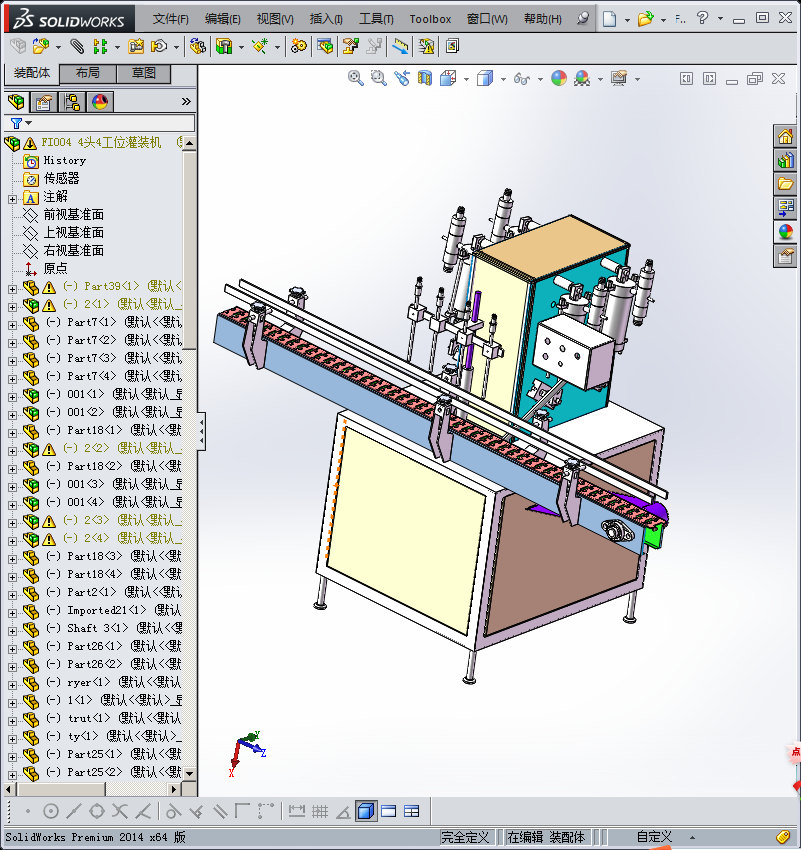Select the 装配体 tab
801x850 pixels.
[x=31, y=73]
